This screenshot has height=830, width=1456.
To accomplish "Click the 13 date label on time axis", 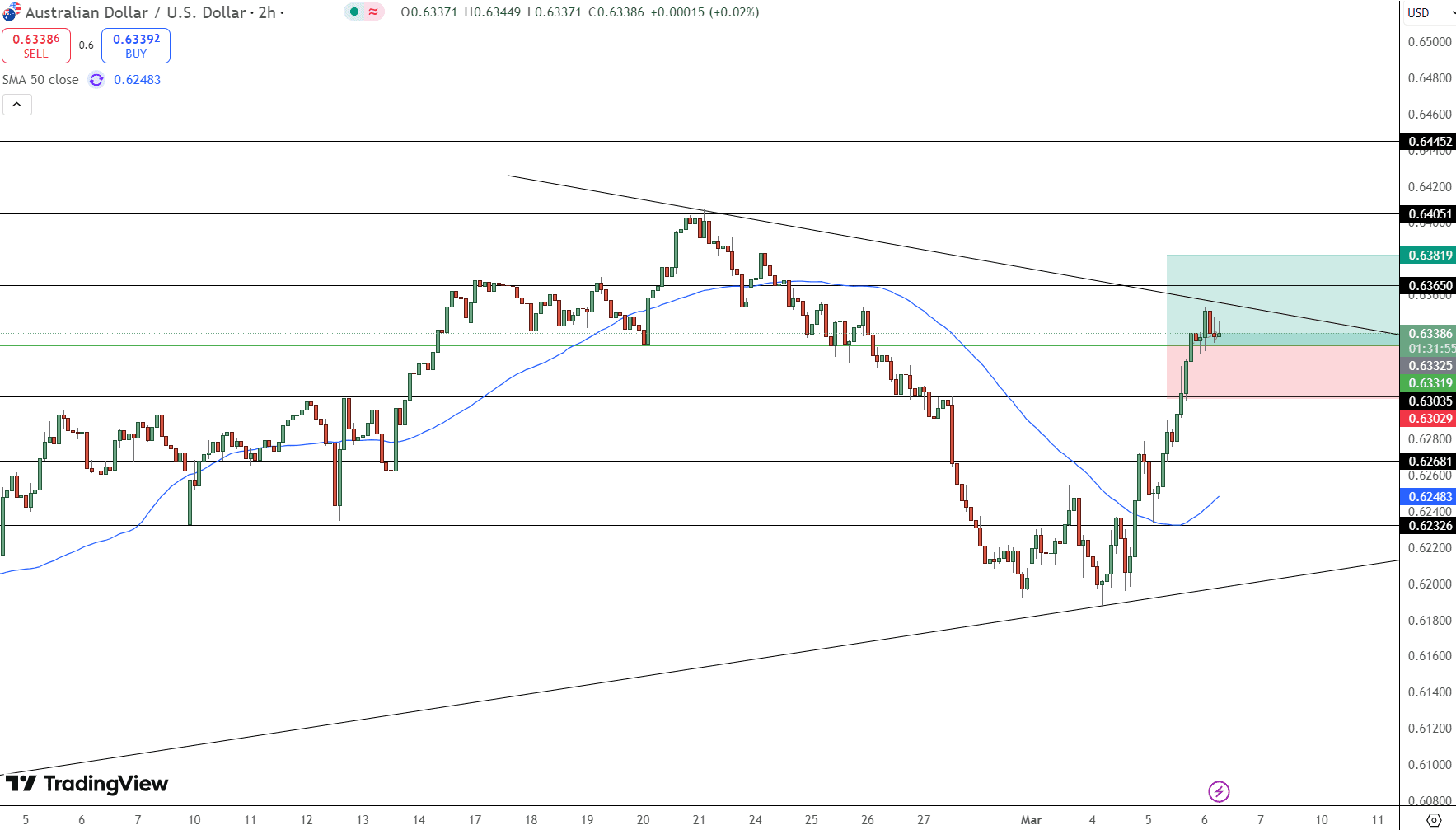I will [x=363, y=820].
